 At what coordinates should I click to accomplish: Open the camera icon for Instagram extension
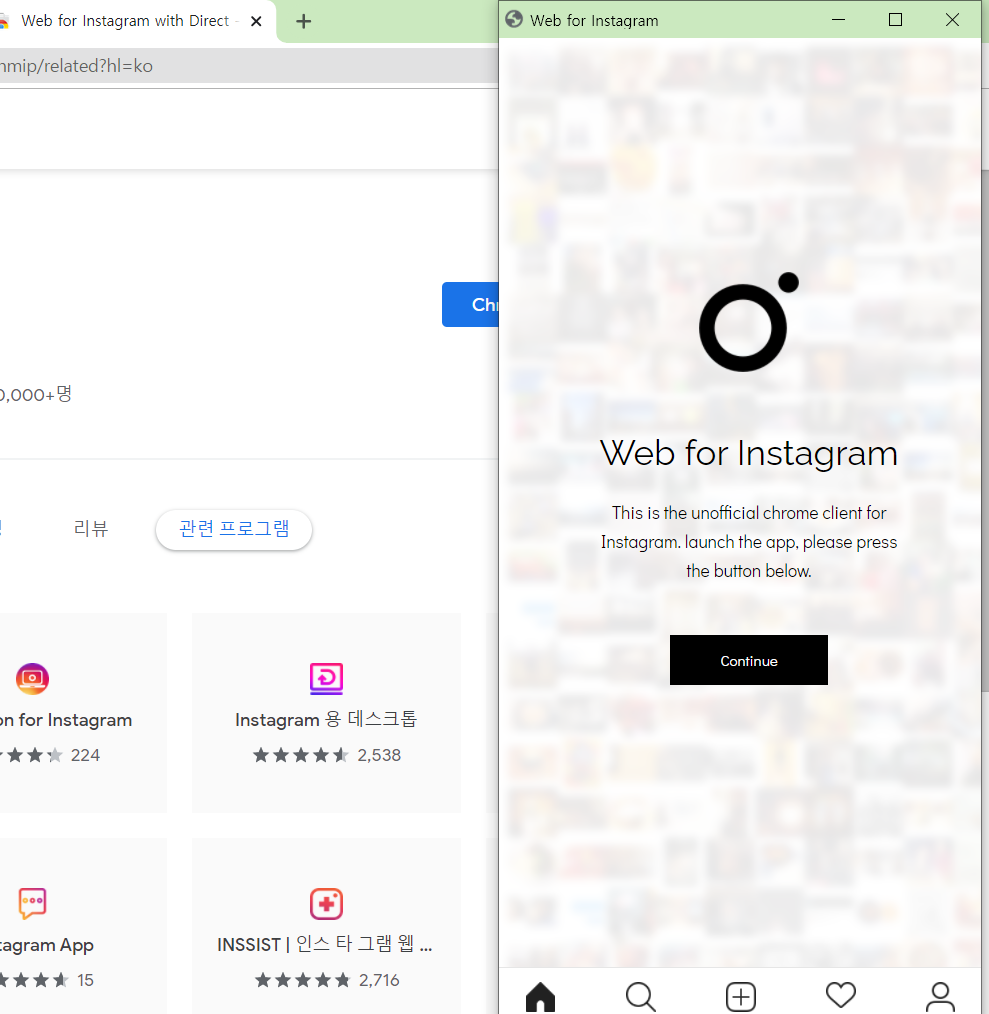32,678
